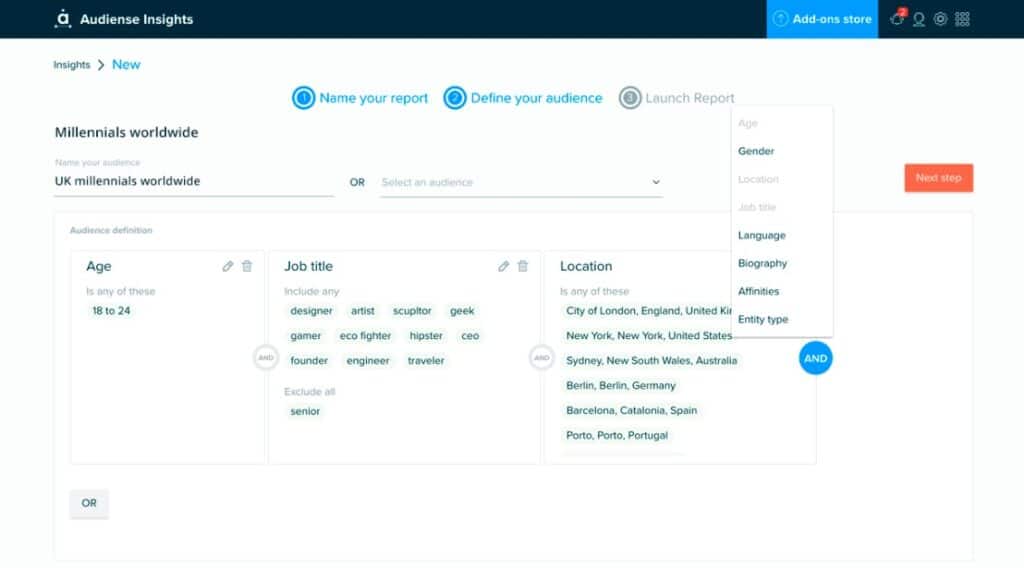Open the notifications icon with red badge
The image size is (1024, 568).
[x=898, y=18]
